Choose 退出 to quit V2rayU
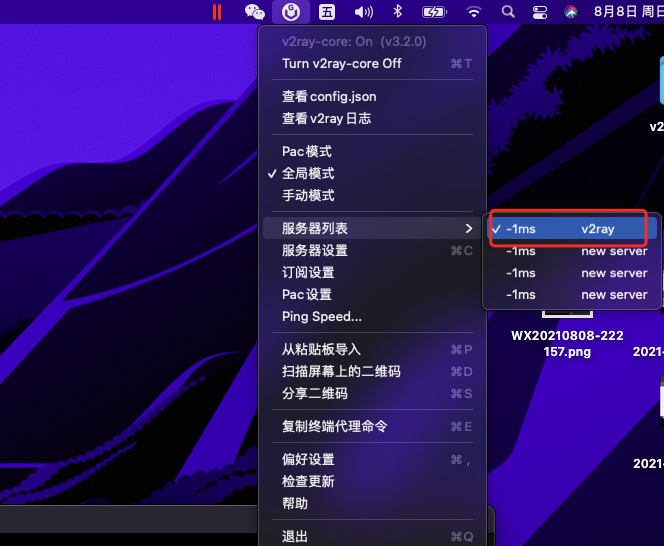664x546 pixels. (373, 536)
